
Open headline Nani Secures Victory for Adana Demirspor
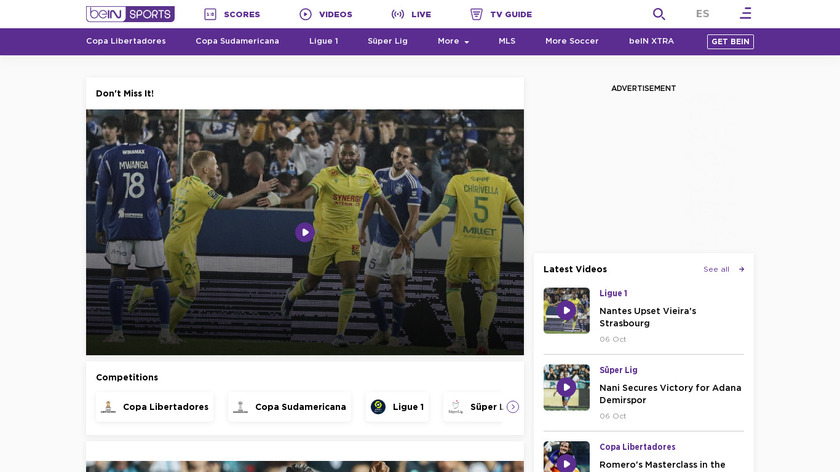pyautogui.click(x=670, y=394)
